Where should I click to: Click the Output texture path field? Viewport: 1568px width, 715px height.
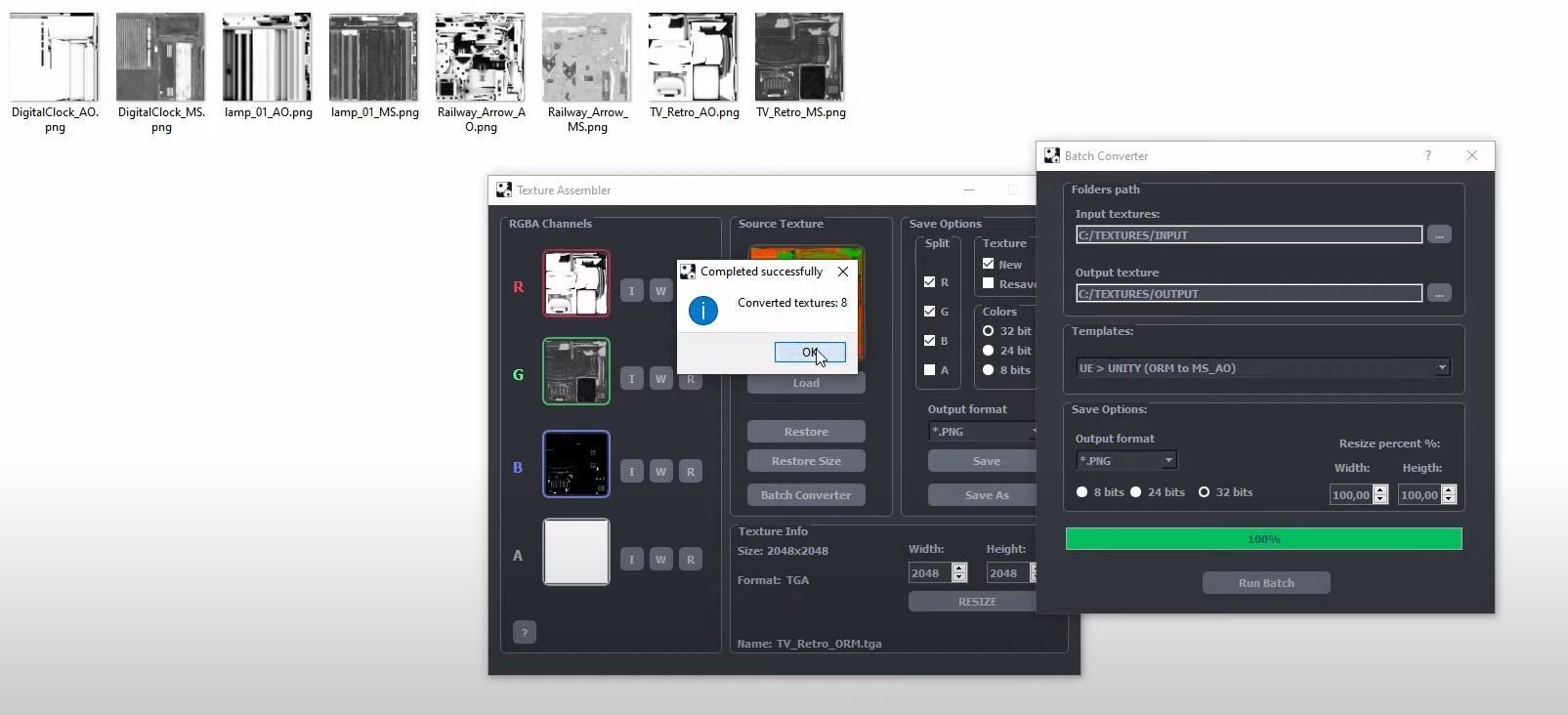(x=1249, y=293)
